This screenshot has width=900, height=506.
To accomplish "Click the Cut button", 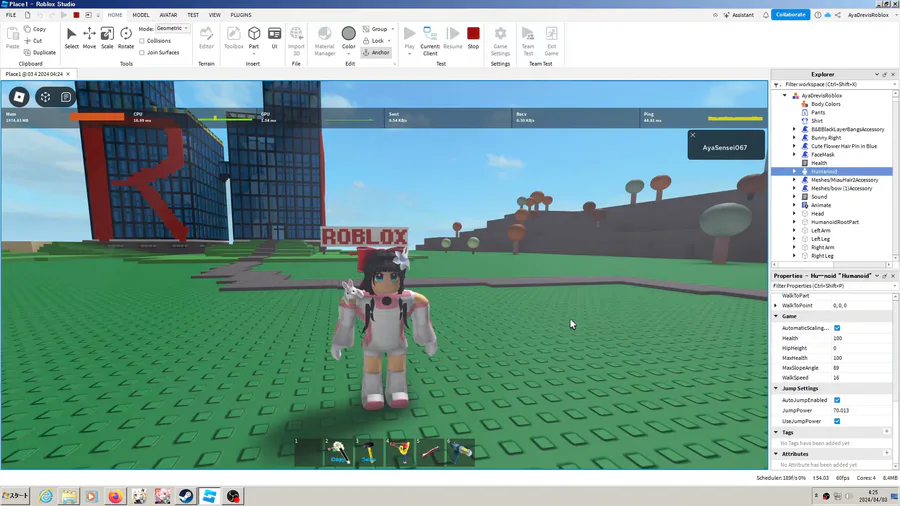I will (x=33, y=41).
